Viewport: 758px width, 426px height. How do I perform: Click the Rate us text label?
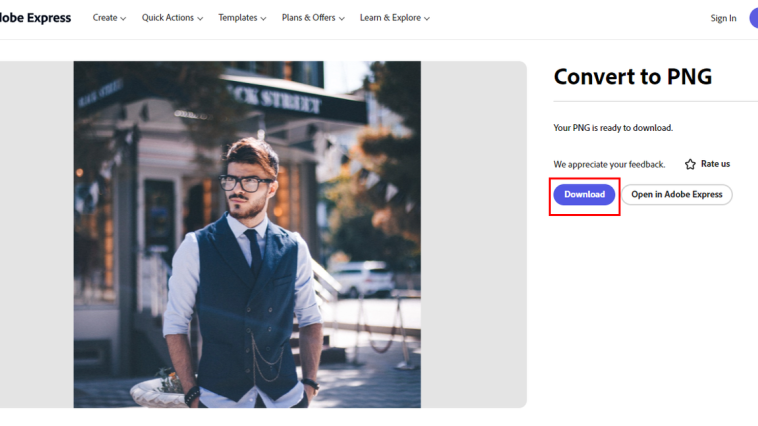point(715,164)
